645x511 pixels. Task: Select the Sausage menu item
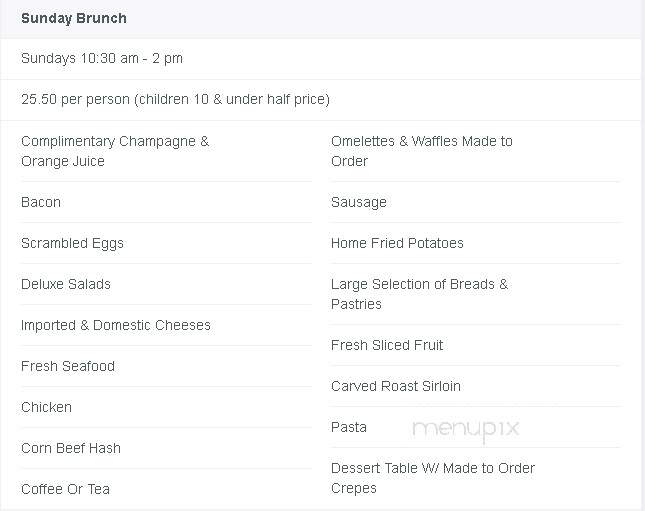(359, 202)
